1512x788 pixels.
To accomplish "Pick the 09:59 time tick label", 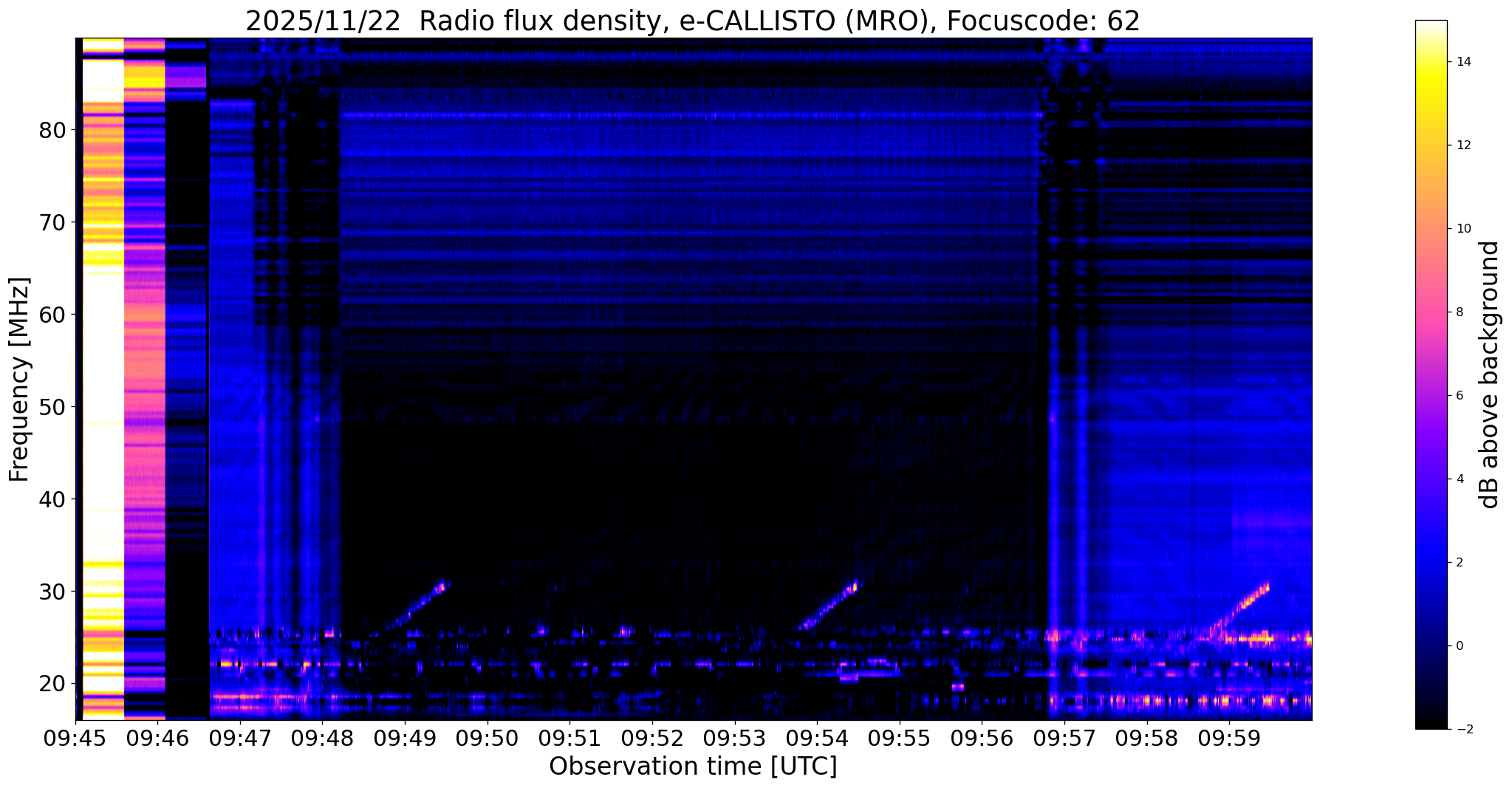I will [1229, 739].
